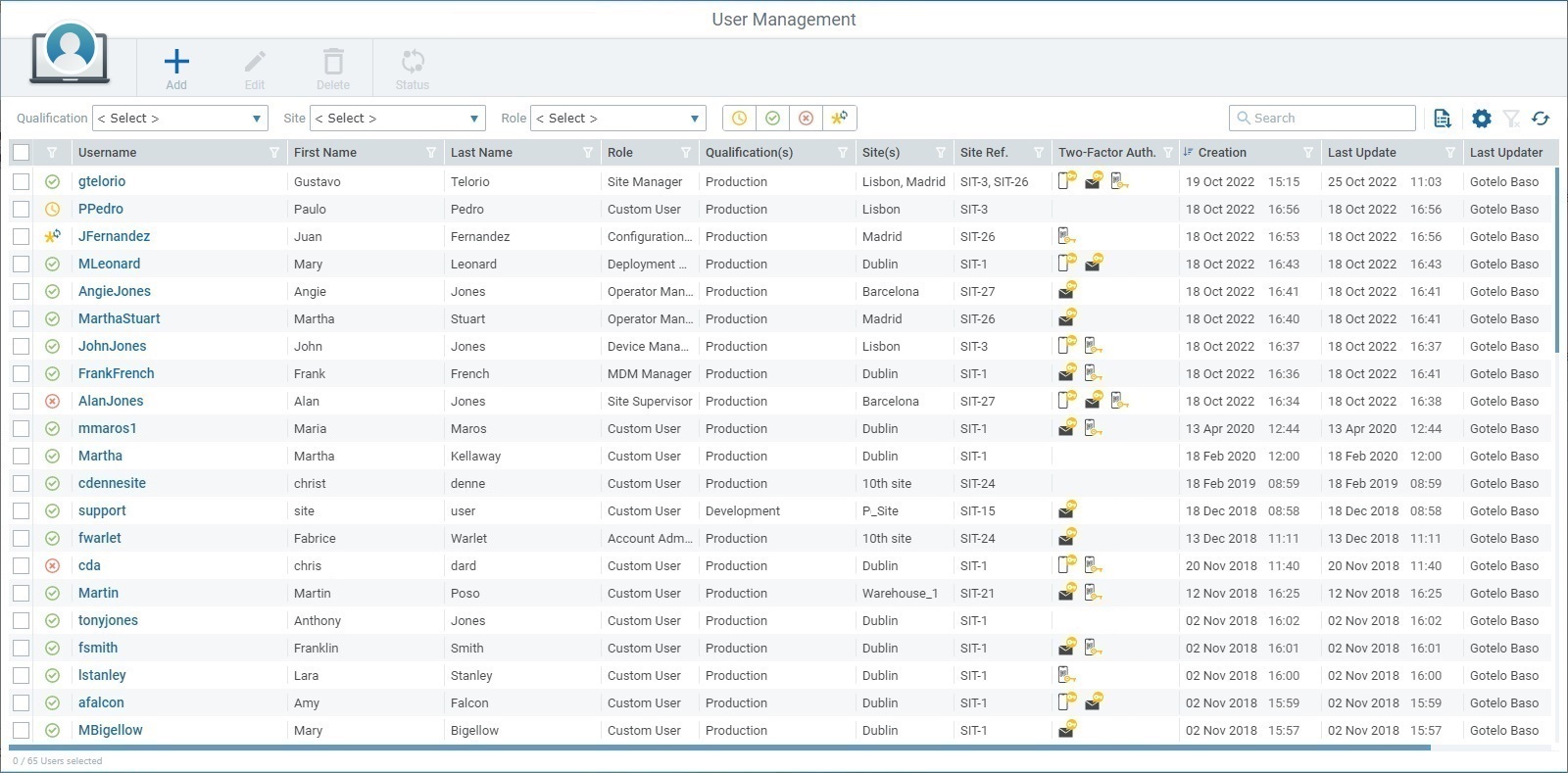Click 'Warehouse_1' site cell
The width and height of the screenshot is (1568, 773).
tap(901, 593)
